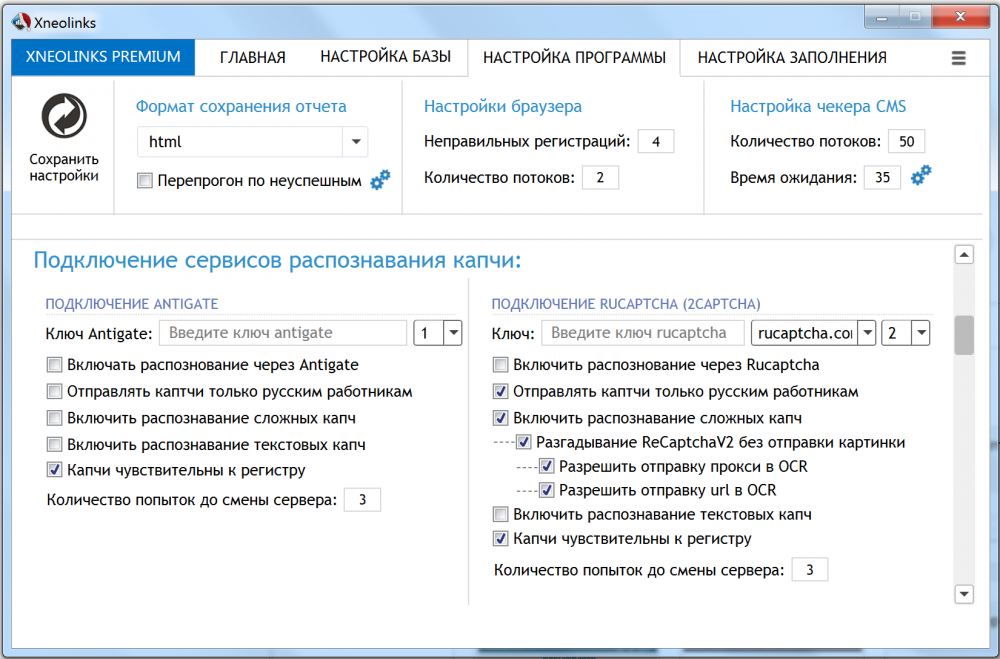Toggle Разгадывание ReCaptchaV2 без отправки картинки
This screenshot has width=1000, height=659.
click(x=524, y=442)
